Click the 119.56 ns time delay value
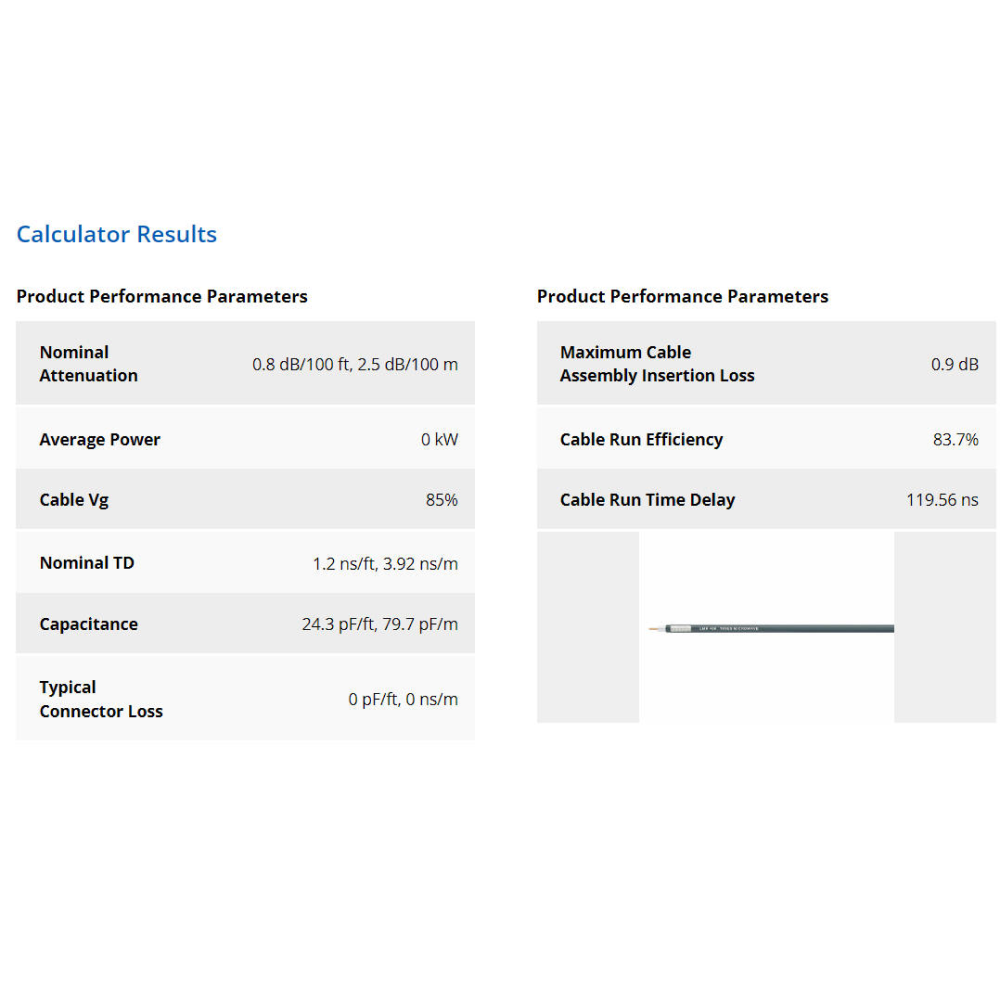This screenshot has height=1000, width=1000. (x=942, y=500)
